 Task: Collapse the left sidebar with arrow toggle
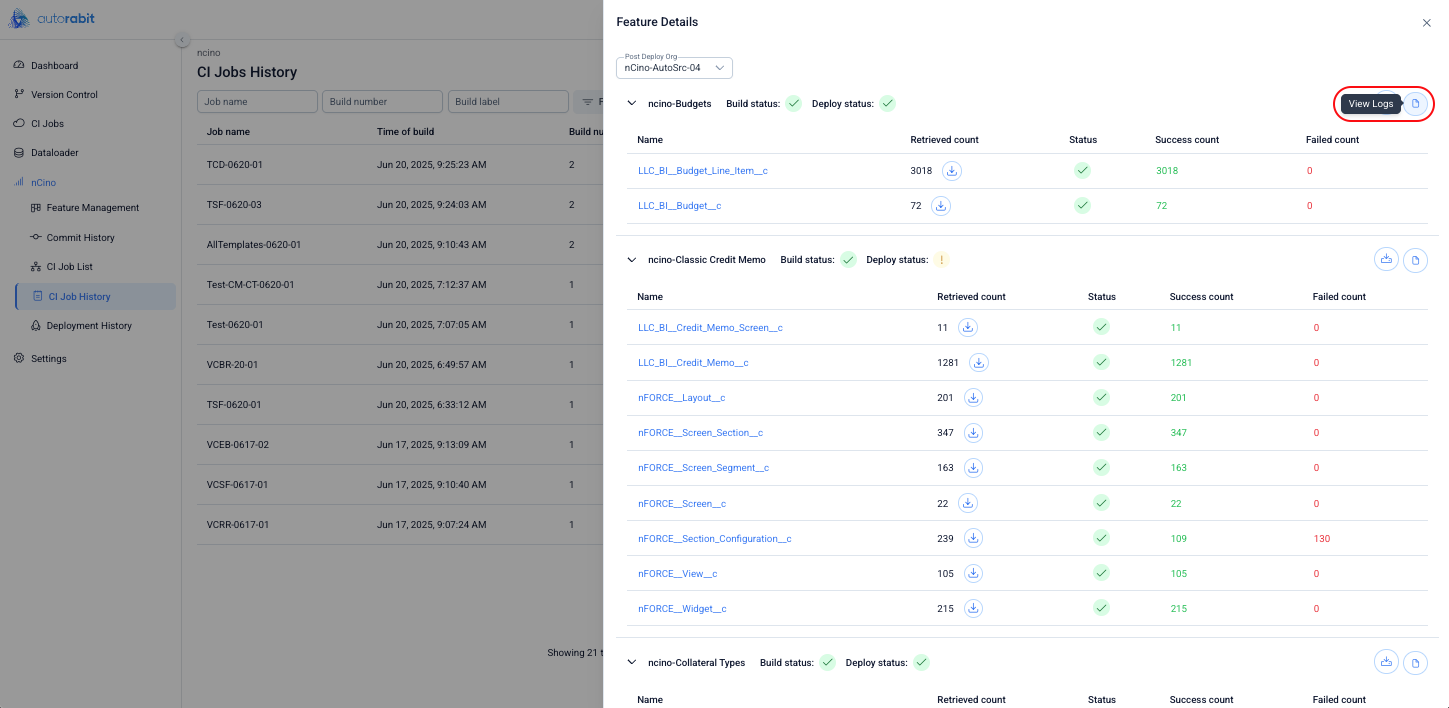tap(182, 40)
